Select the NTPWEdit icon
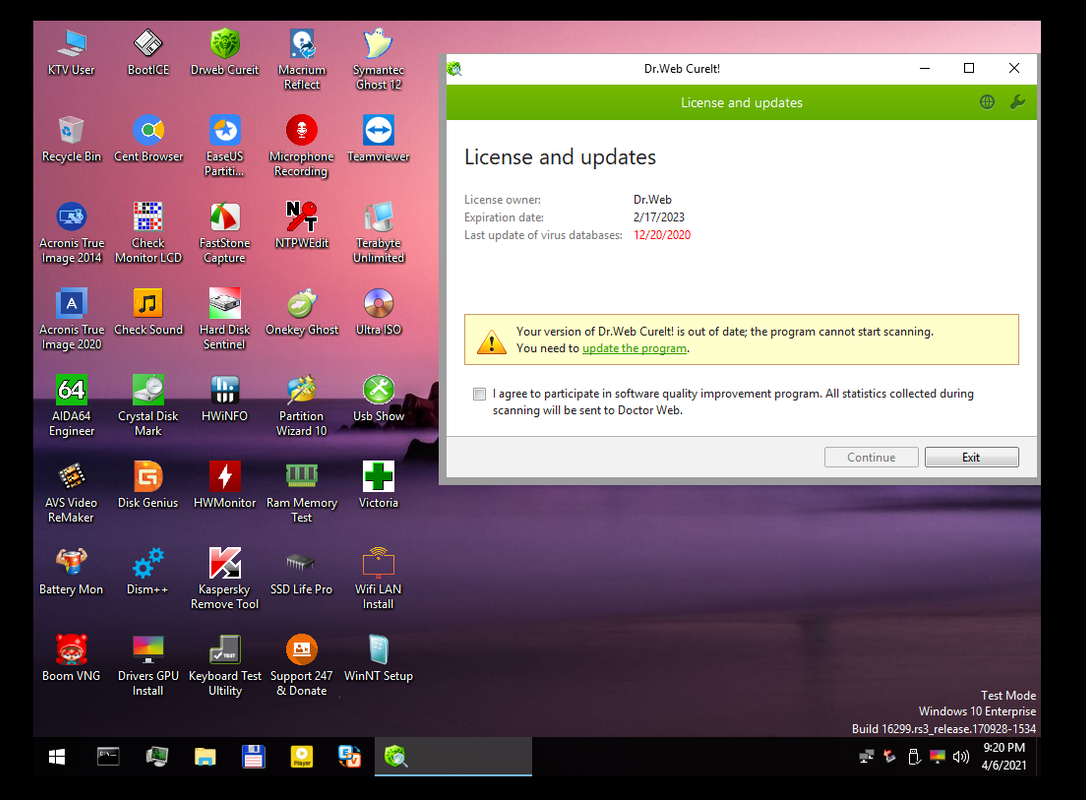Screen dimensions: 1086x800 pos(301,226)
